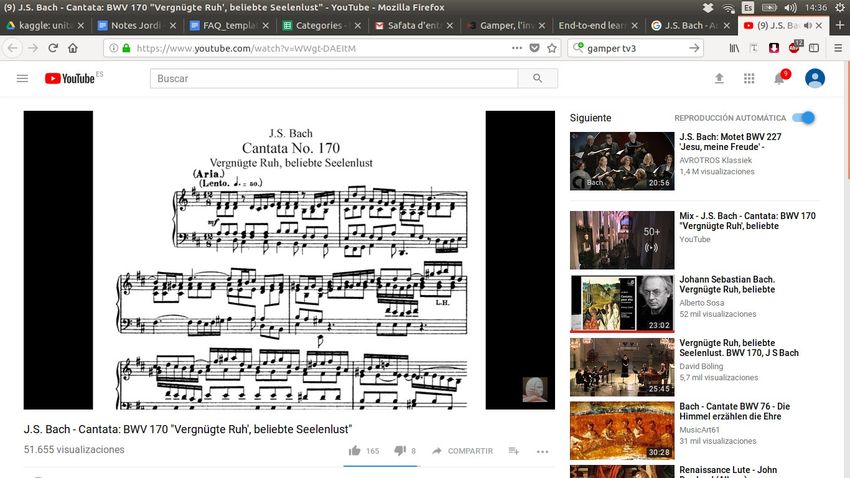Click the YouTube search magnifier button
Screen dimensions: 850x478
[537, 79]
